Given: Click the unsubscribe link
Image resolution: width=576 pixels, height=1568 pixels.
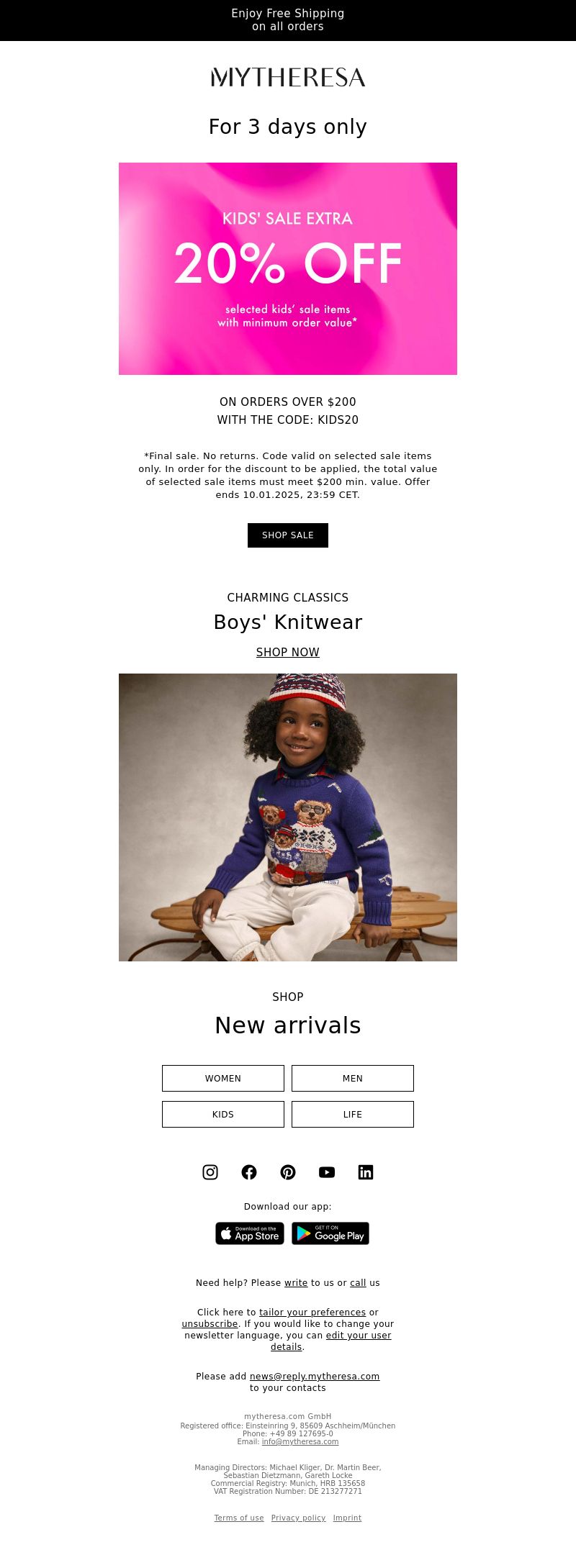Looking at the screenshot, I should point(210,1324).
